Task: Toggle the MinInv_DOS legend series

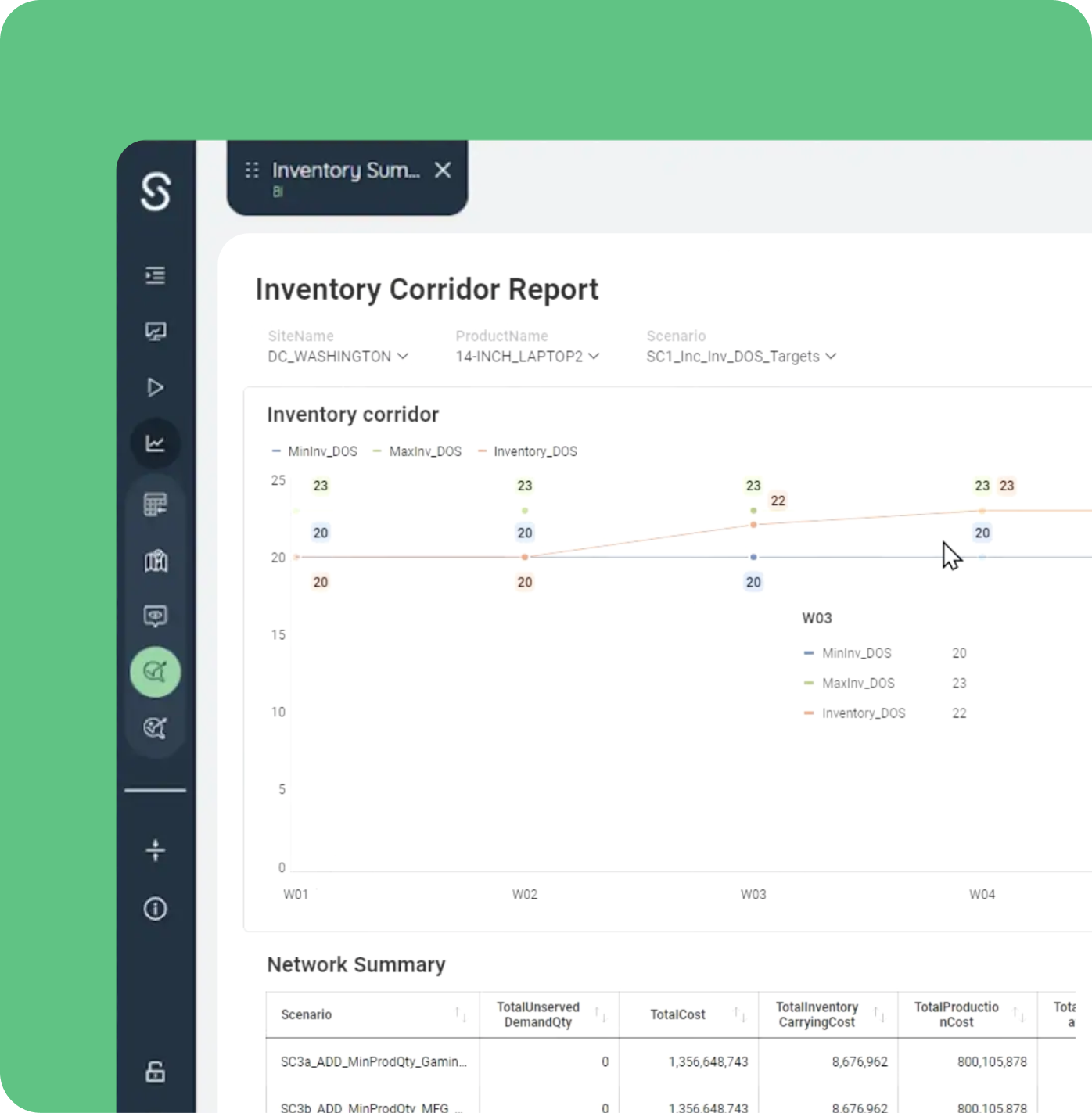Action: tap(314, 451)
